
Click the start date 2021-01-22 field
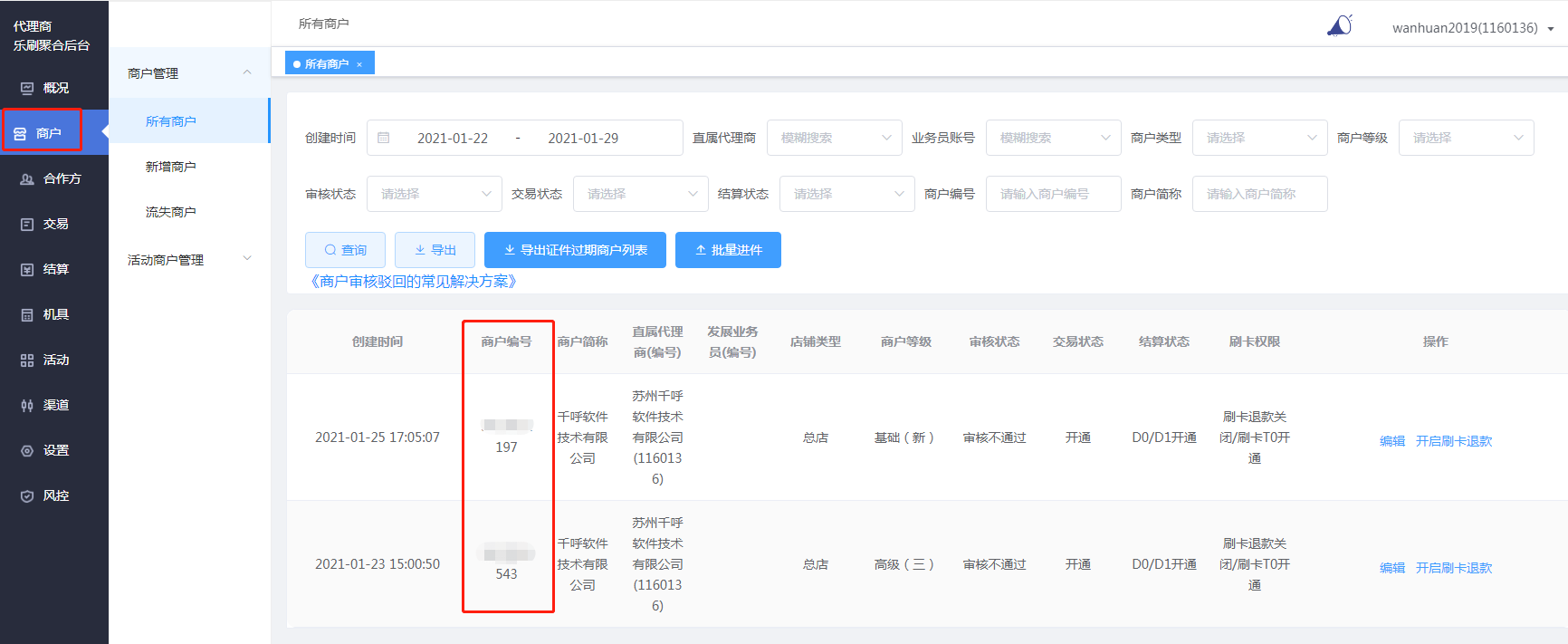pyautogui.click(x=453, y=139)
